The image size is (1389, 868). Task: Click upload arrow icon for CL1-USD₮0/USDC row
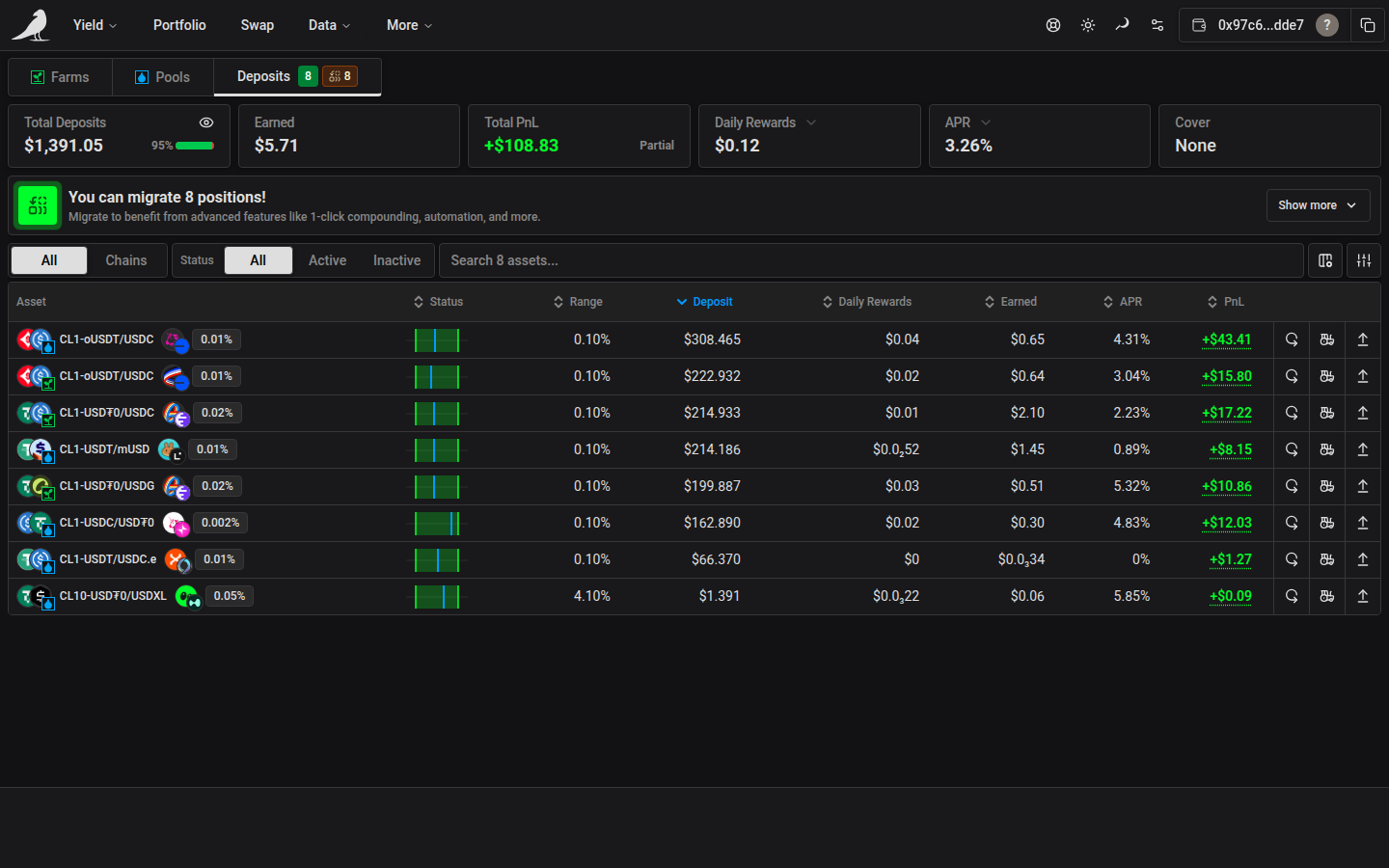pyautogui.click(x=1363, y=413)
